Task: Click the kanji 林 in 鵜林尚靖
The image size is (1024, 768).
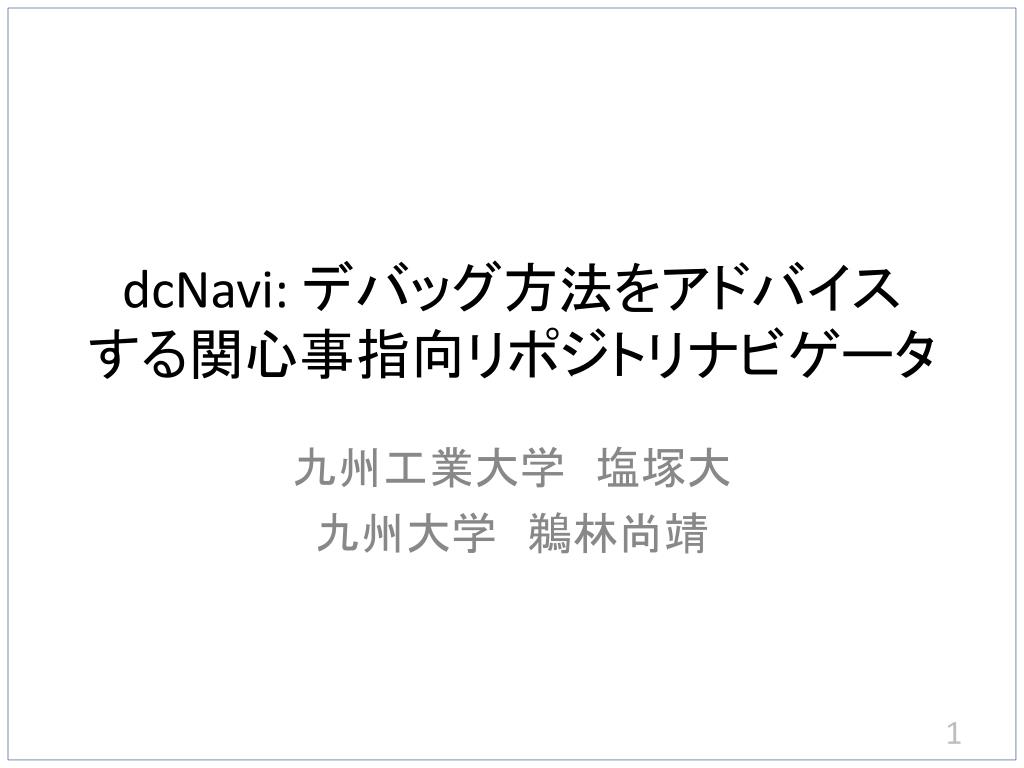Action: tap(596, 534)
